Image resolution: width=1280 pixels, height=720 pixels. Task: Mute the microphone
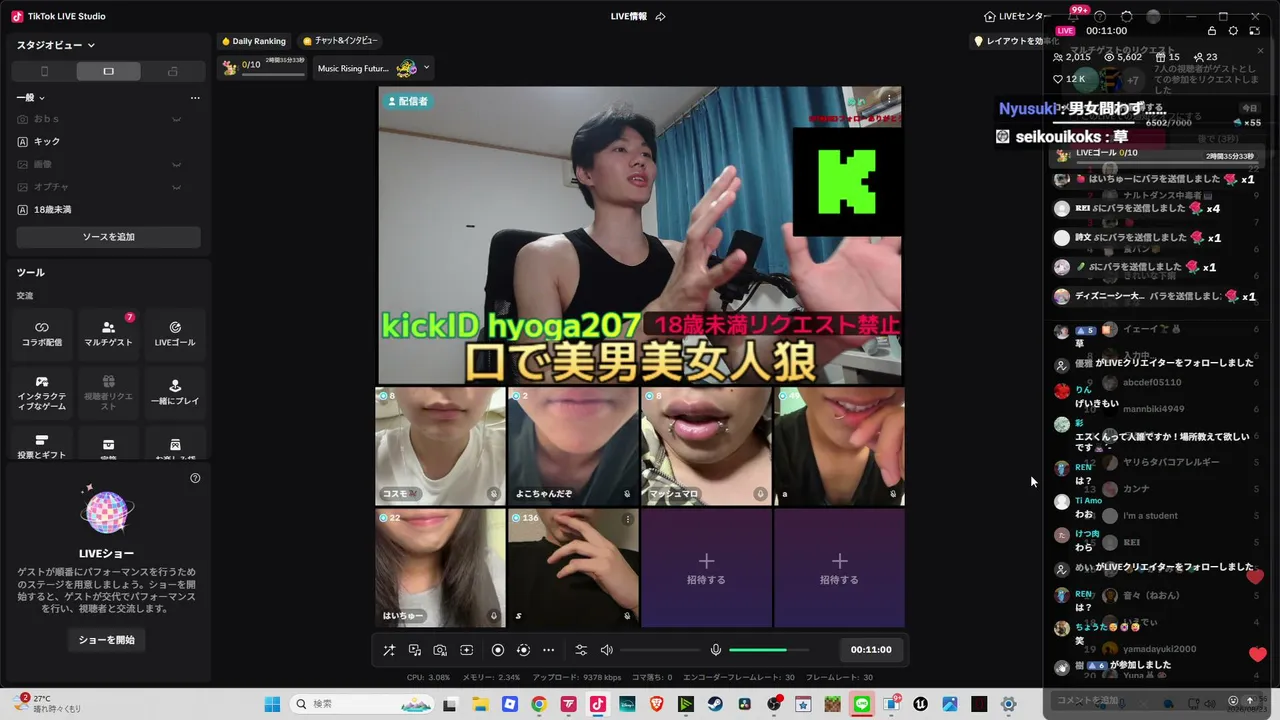click(716, 650)
